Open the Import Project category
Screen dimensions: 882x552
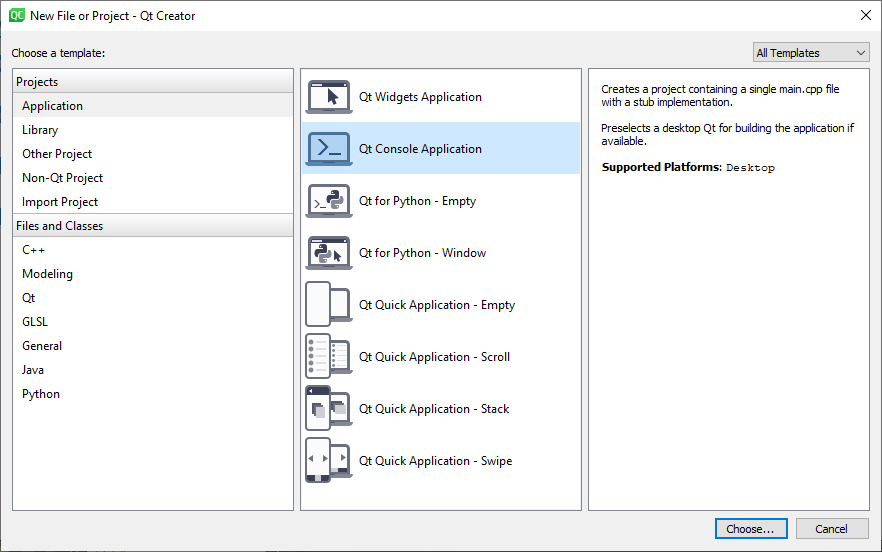60,202
